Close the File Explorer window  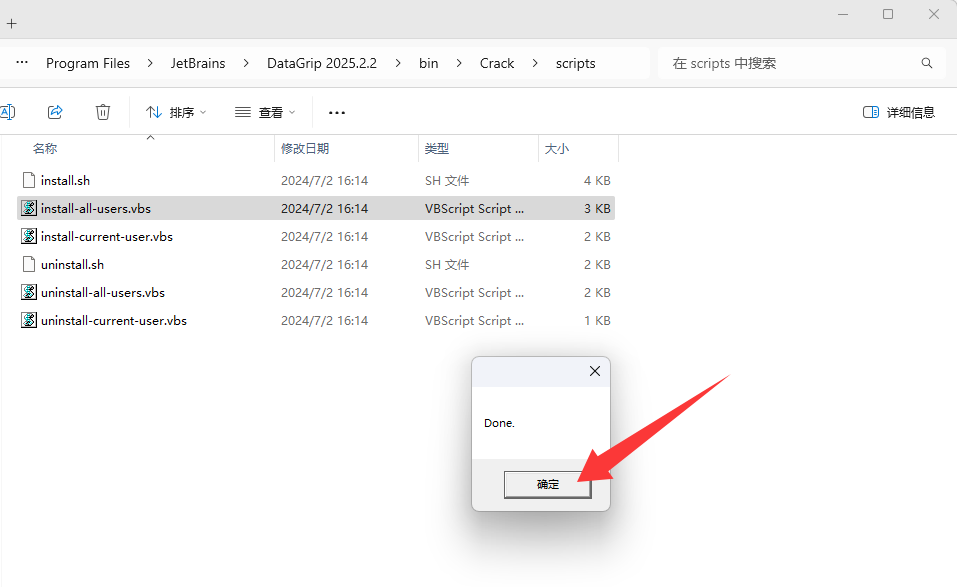click(934, 14)
